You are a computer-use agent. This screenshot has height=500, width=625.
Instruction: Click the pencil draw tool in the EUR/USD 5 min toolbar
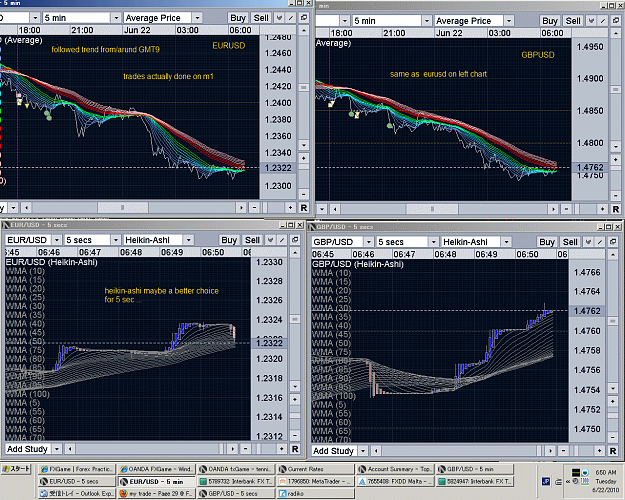[291, 18]
